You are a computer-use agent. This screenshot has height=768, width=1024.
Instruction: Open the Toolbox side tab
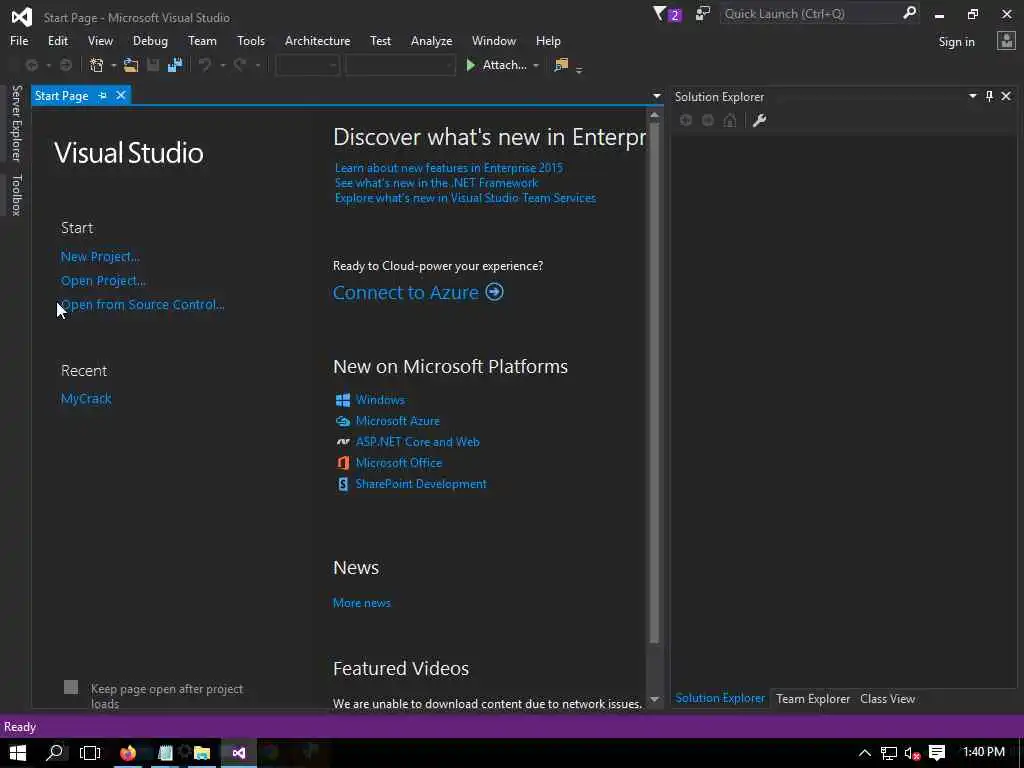[16, 195]
